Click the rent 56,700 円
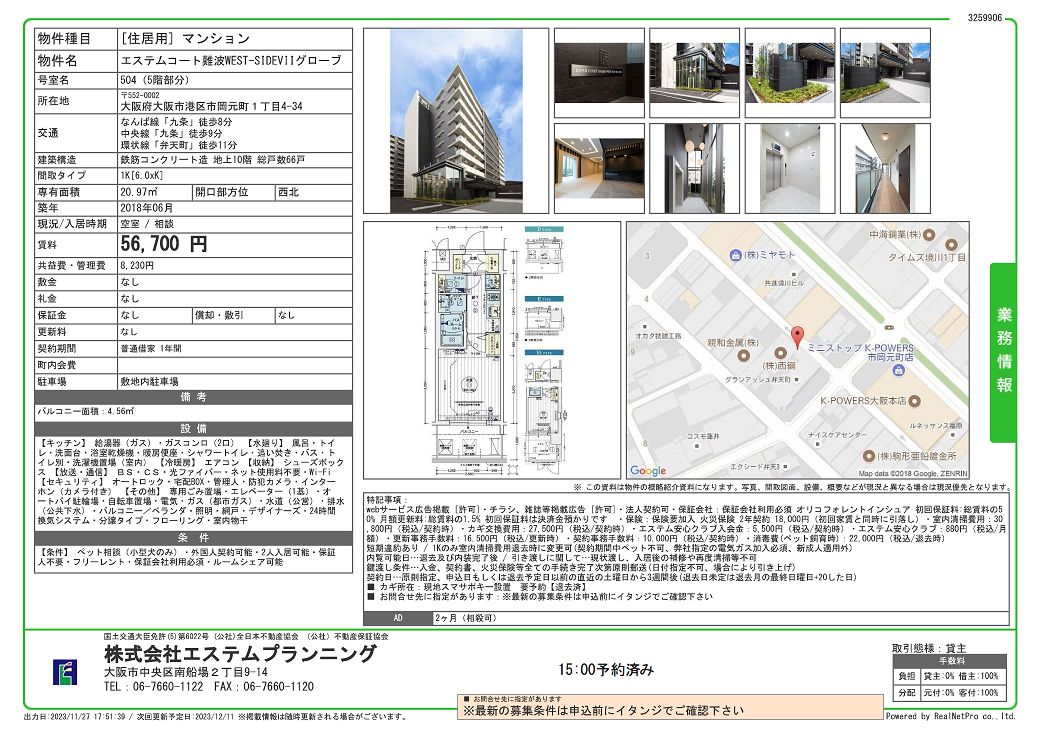 click(164, 244)
